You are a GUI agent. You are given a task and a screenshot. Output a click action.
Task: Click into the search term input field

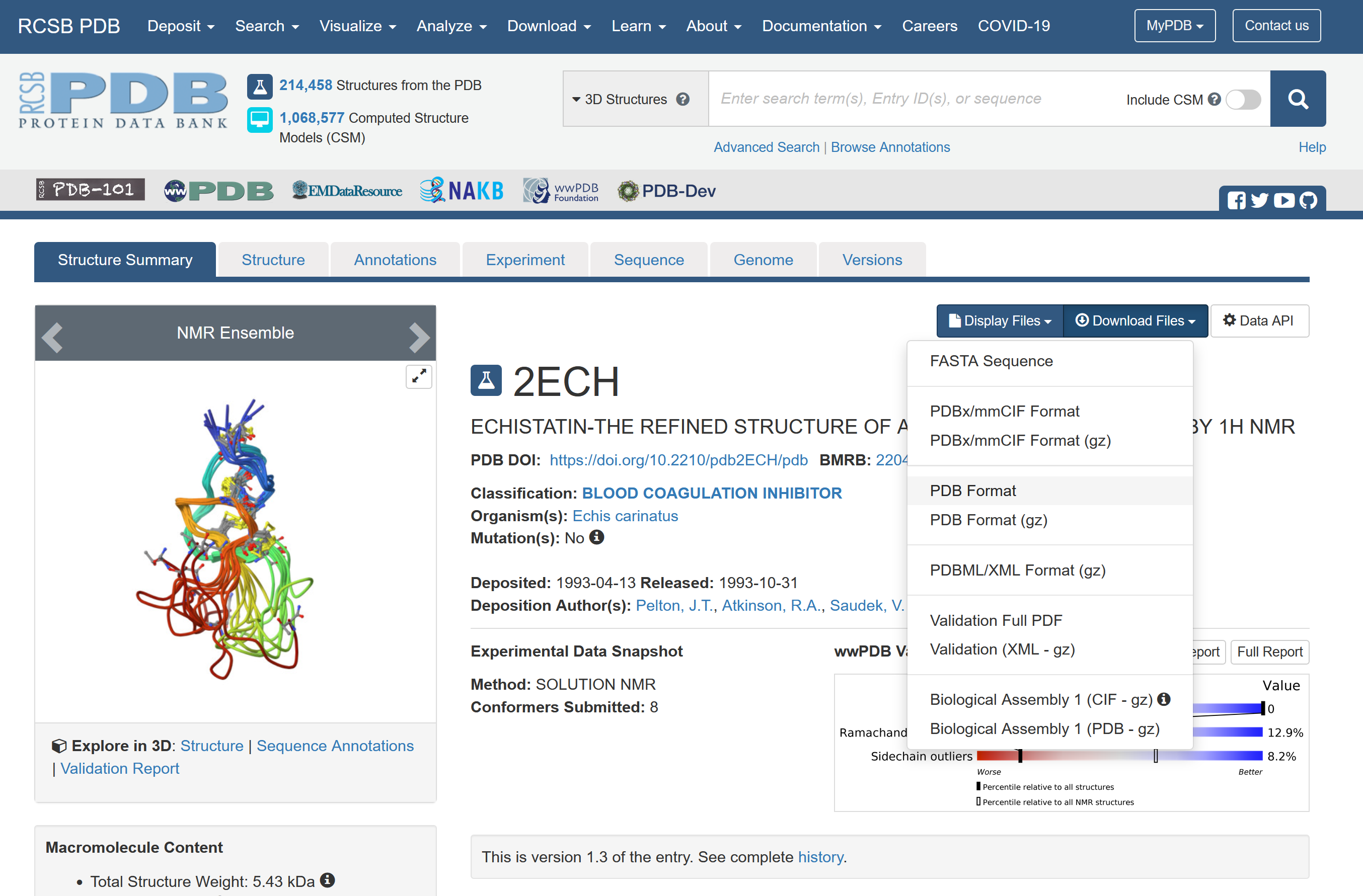pos(911,99)
